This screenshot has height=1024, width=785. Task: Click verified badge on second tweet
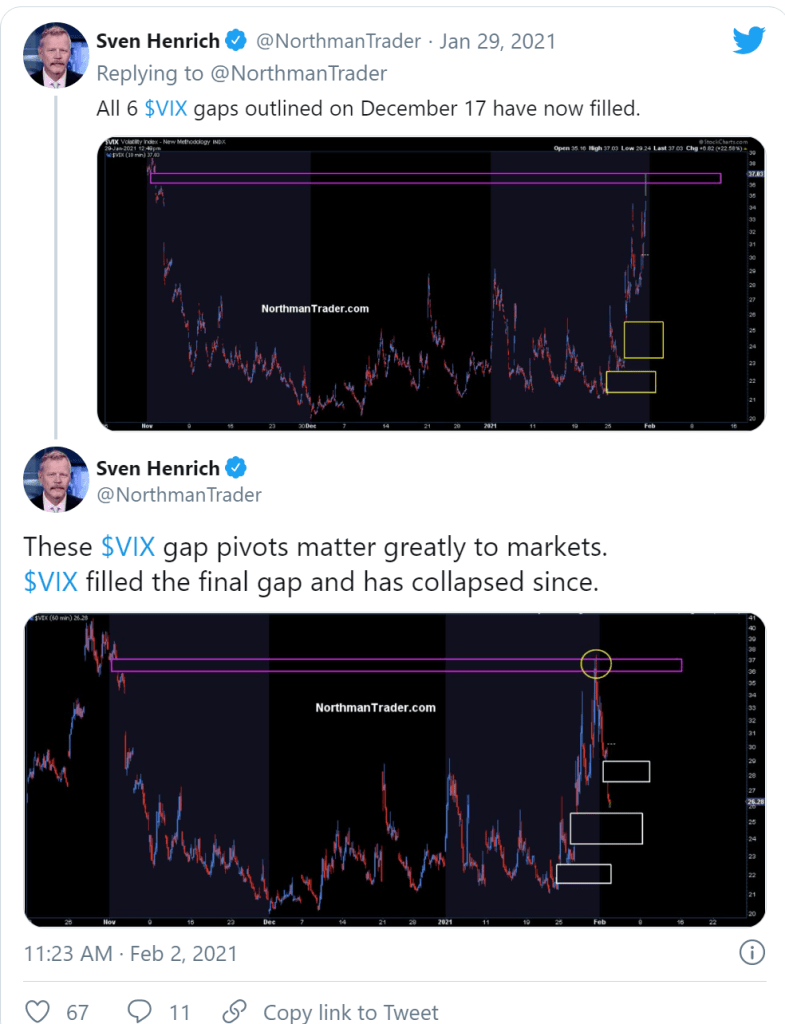tap(238, 467)
